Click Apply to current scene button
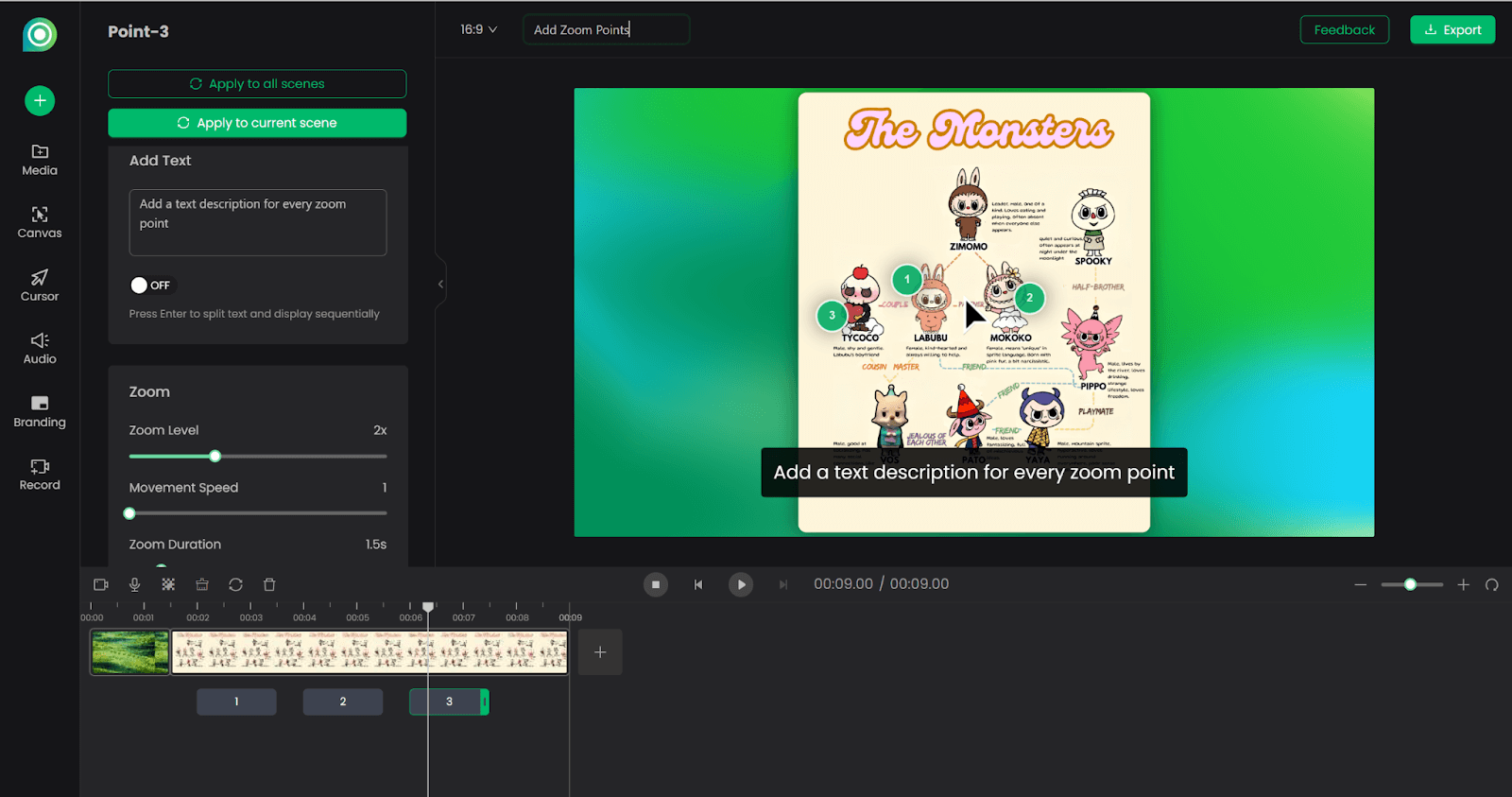This screenshot has height=797, width=1512. (257, 123)
